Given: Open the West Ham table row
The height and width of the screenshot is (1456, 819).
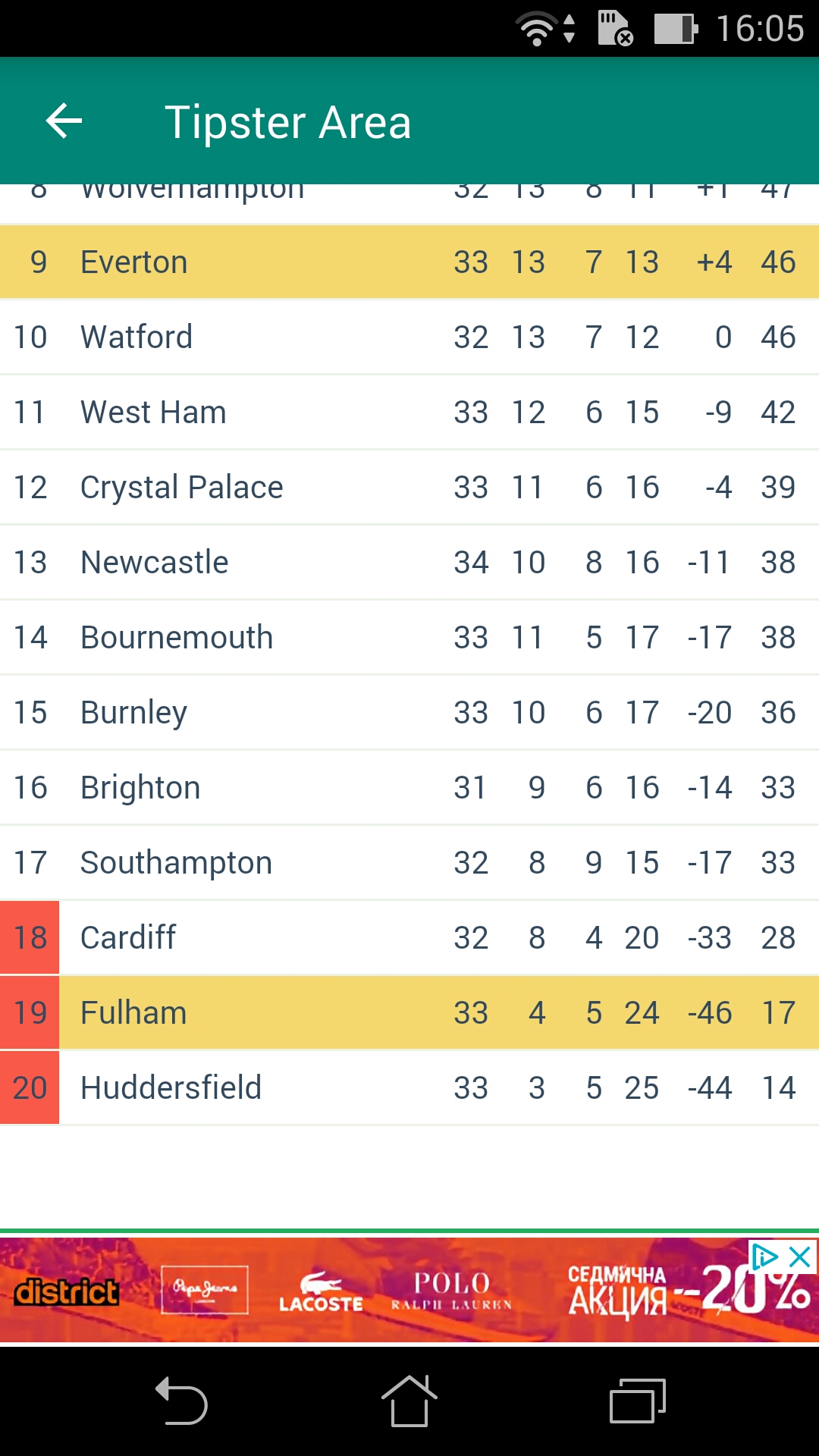Looking at the screenshot, I should point(409,412).
